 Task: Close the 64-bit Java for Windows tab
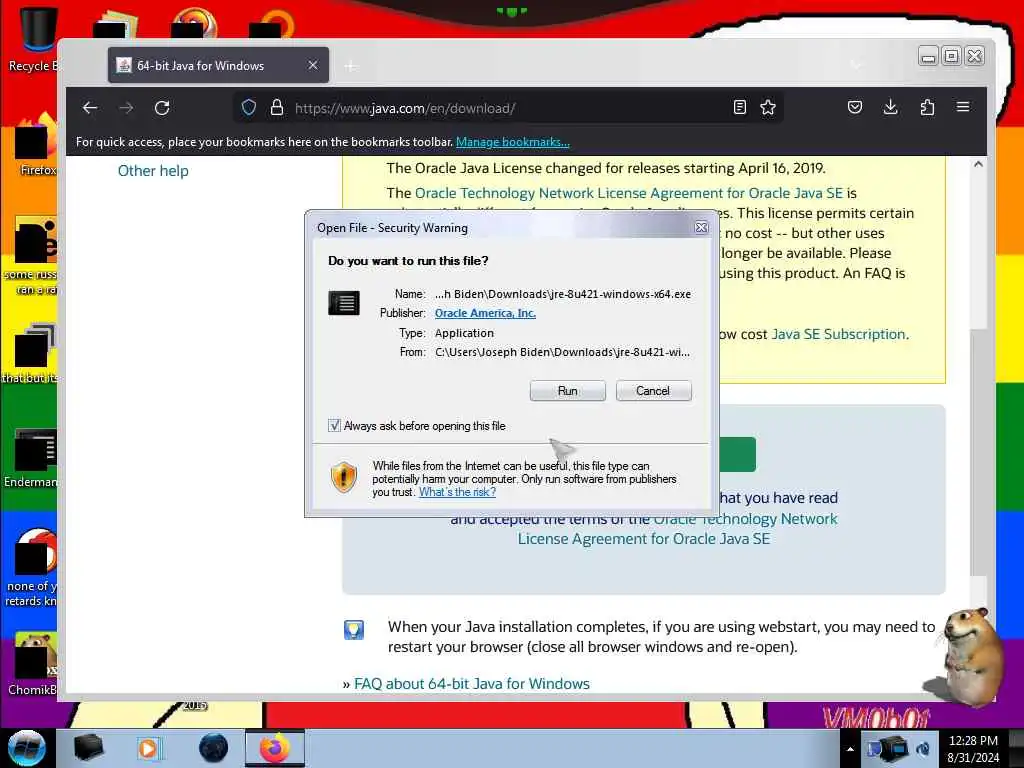[313, 65]
